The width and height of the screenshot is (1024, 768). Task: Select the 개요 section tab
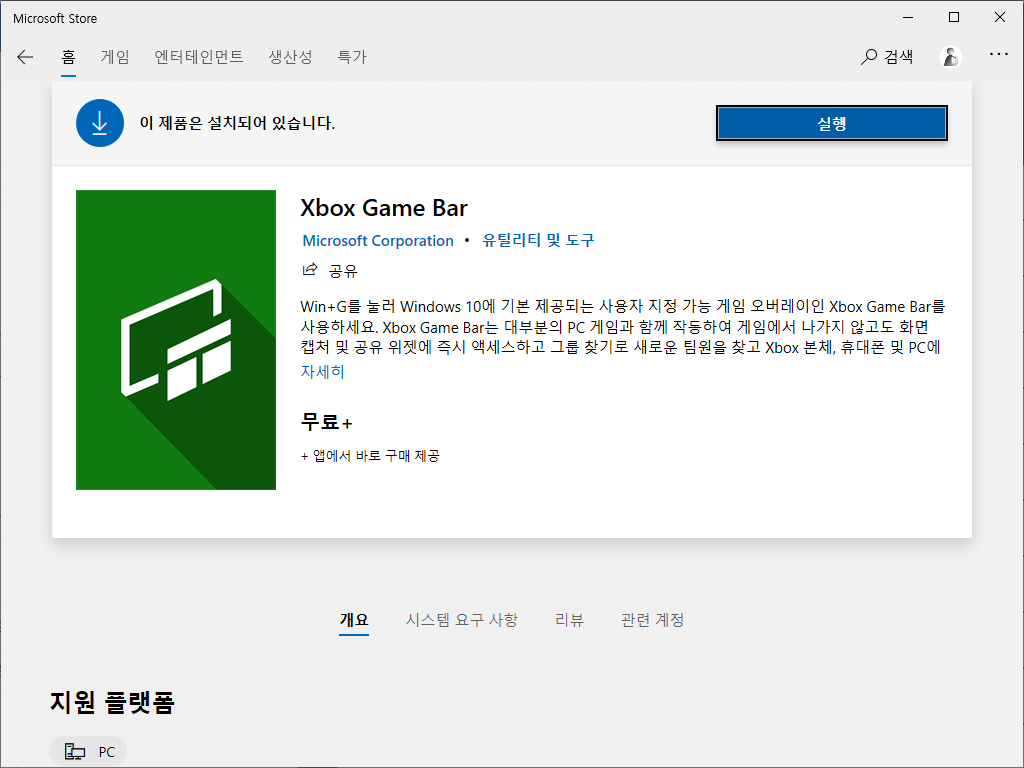tap(354, 620)
